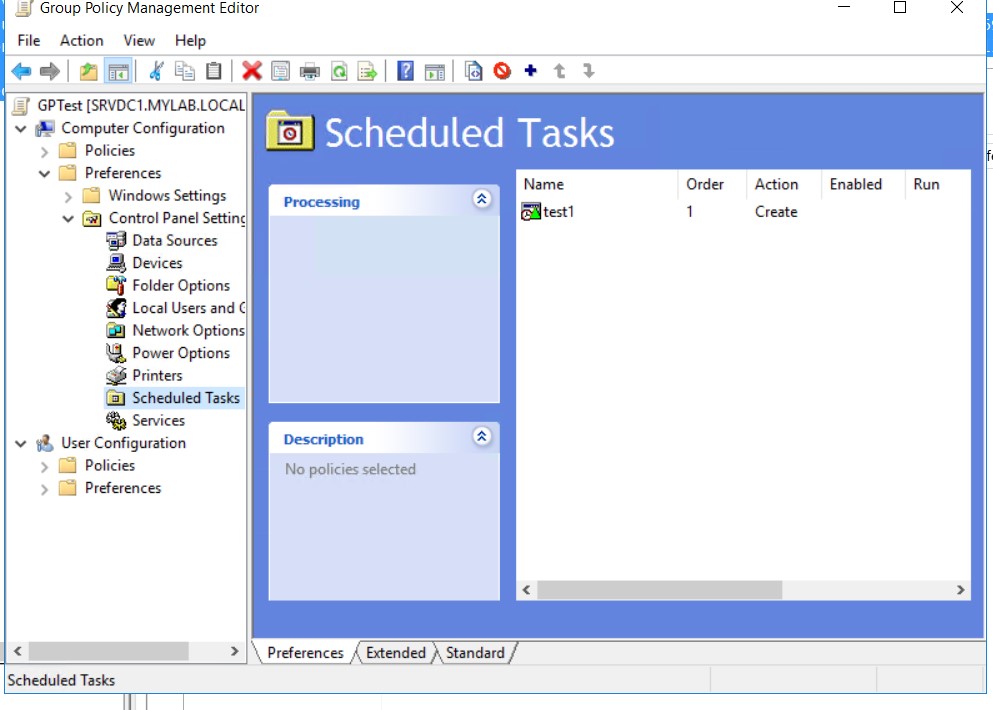Click the Forward arrow toolbar icon

pyautogui.click(x=50, y=71)
